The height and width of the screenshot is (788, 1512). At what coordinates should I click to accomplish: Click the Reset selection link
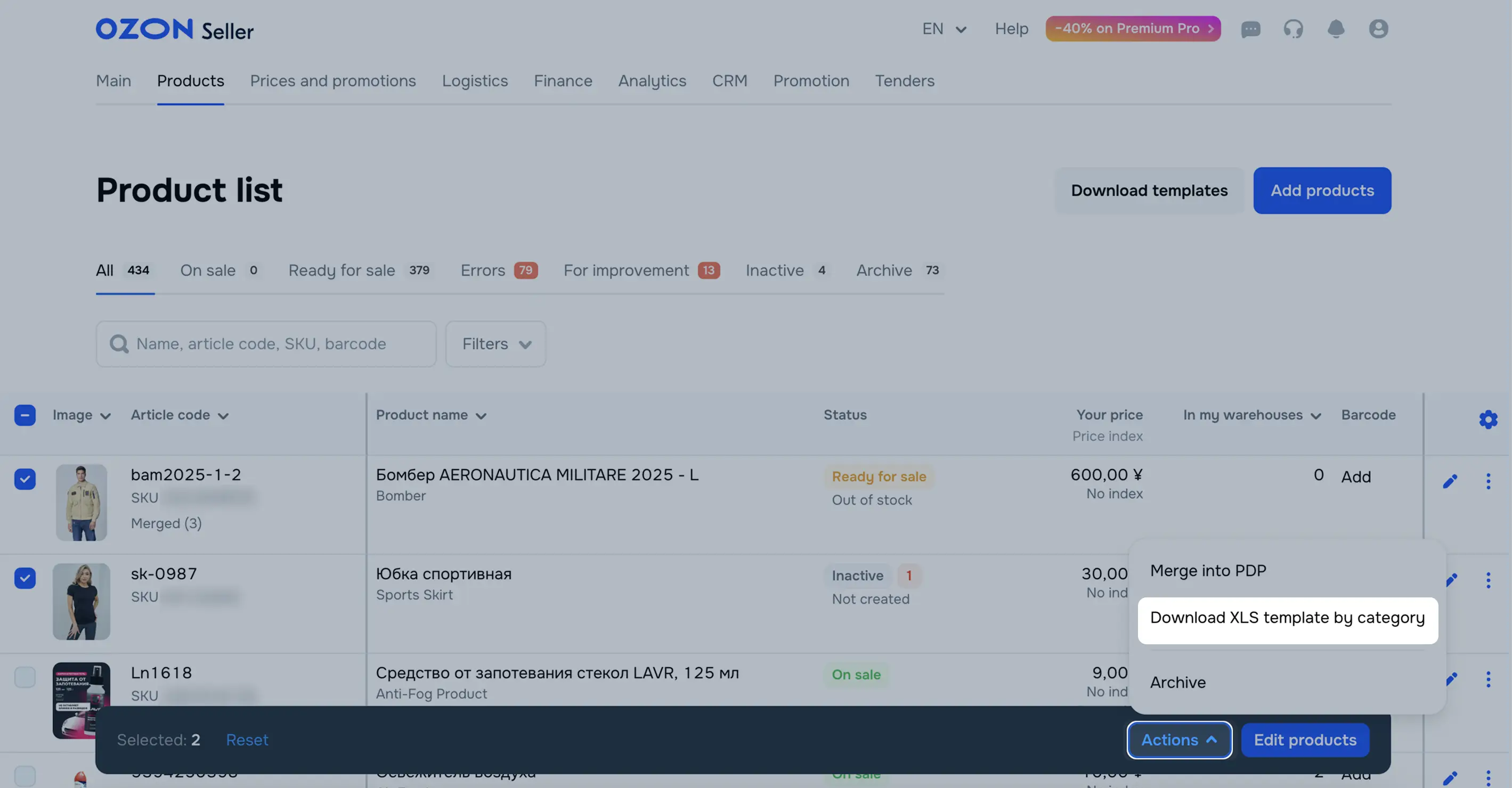point(247,740)
